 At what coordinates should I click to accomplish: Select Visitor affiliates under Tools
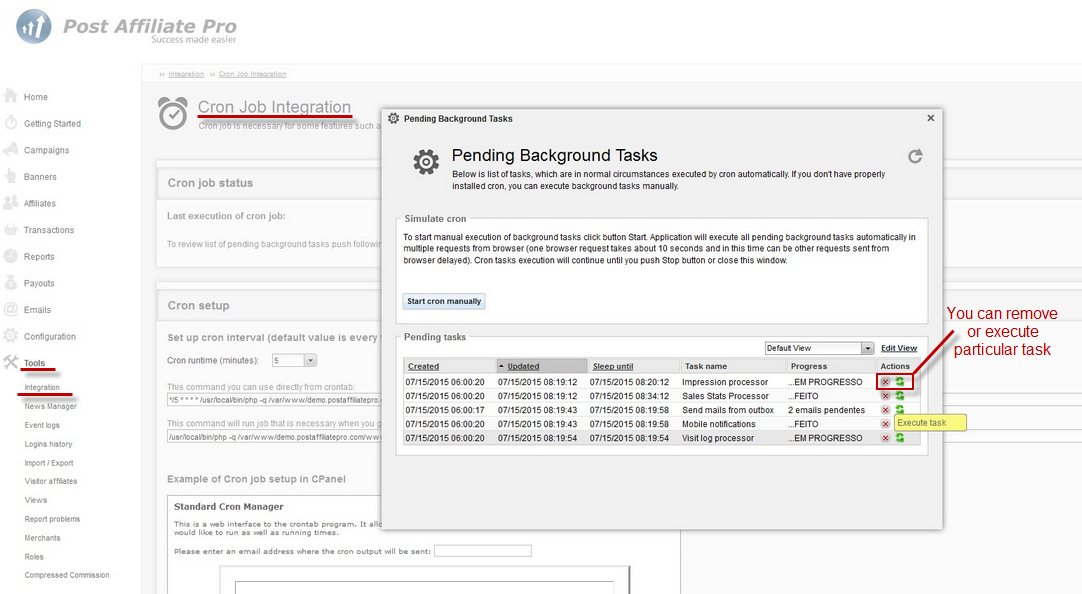pos(51,482)
